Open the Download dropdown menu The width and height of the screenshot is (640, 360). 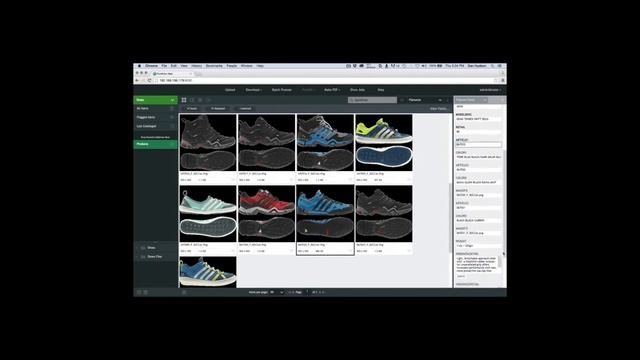click(253, 90)
